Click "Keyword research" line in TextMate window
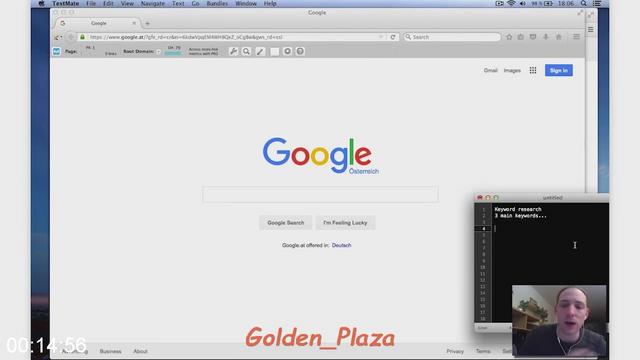Viewport: 640px width, 360px height. 518,209
